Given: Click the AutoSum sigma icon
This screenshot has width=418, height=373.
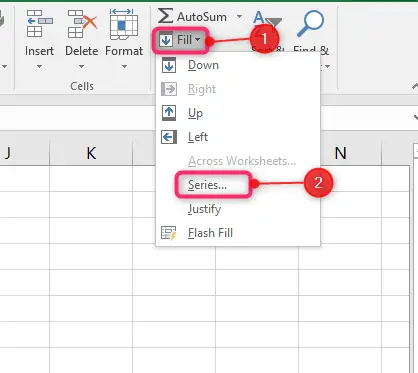Looking at the screenshot, I should point(165,16).
